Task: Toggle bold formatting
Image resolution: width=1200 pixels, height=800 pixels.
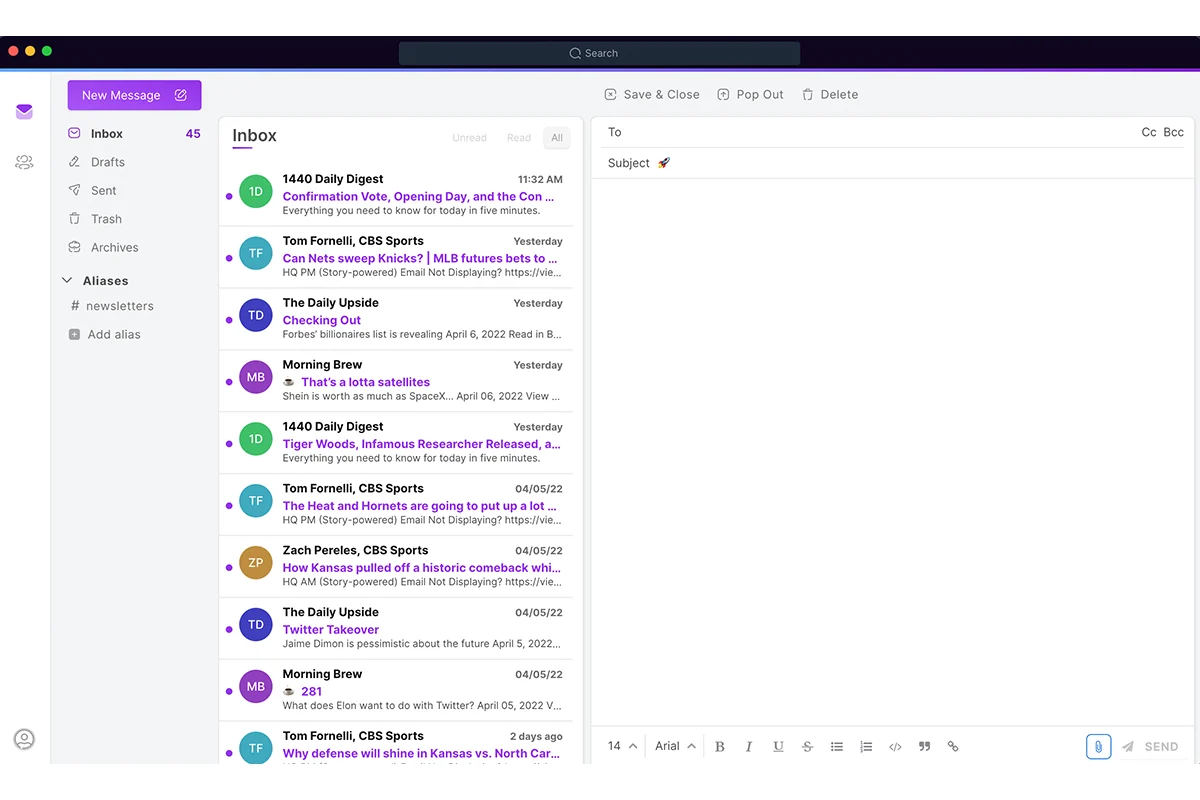Action: tap(719, 747)
